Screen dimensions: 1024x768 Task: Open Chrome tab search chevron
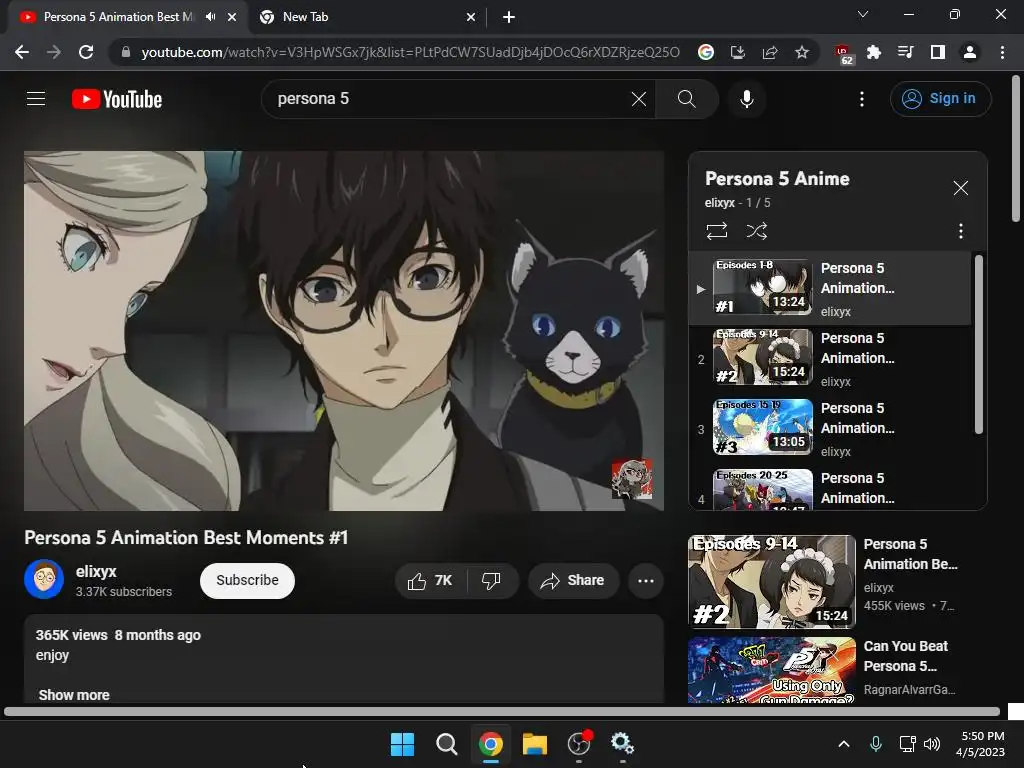tap(863, 14)
